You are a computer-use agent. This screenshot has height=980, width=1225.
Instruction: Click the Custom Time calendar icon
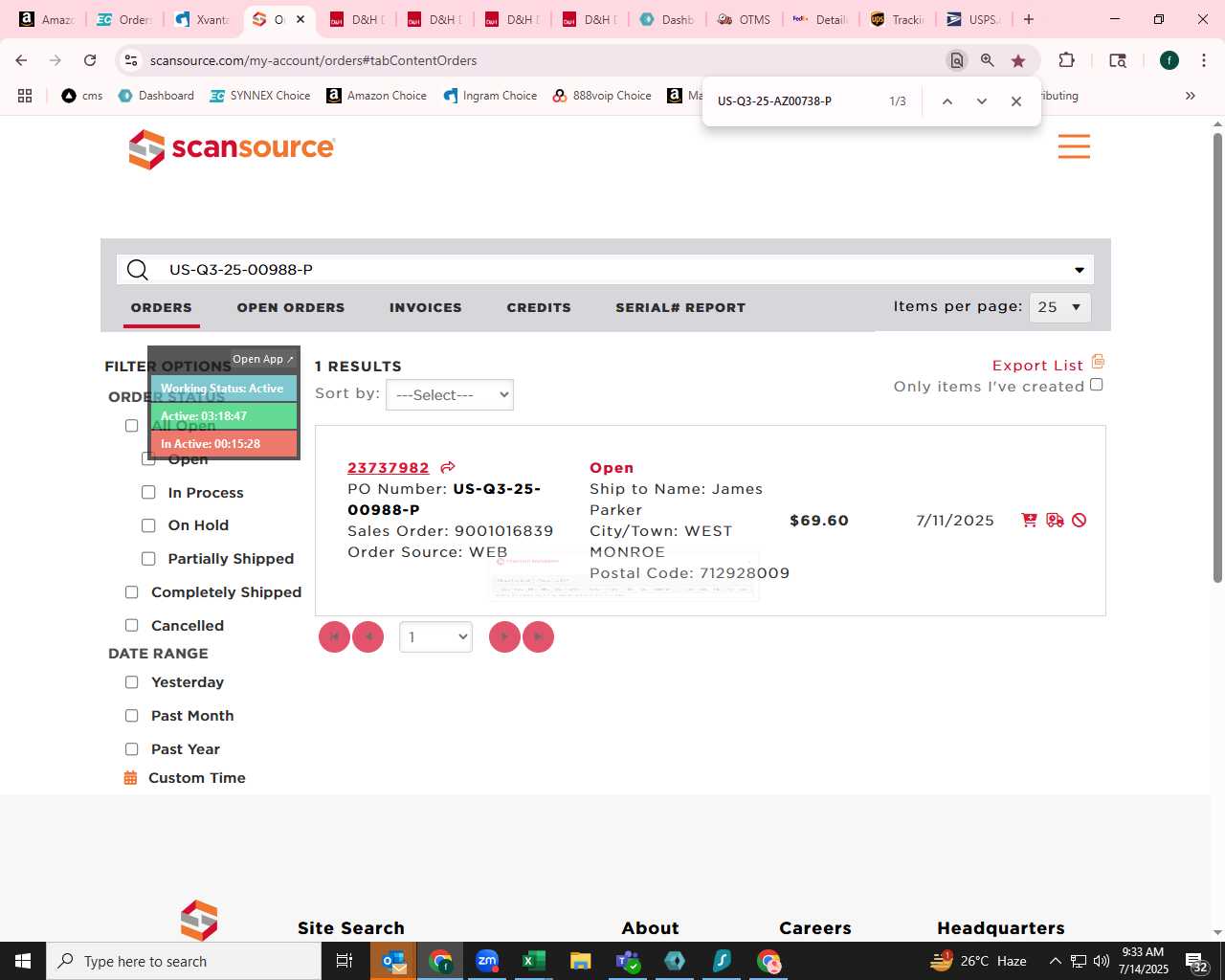131,778
